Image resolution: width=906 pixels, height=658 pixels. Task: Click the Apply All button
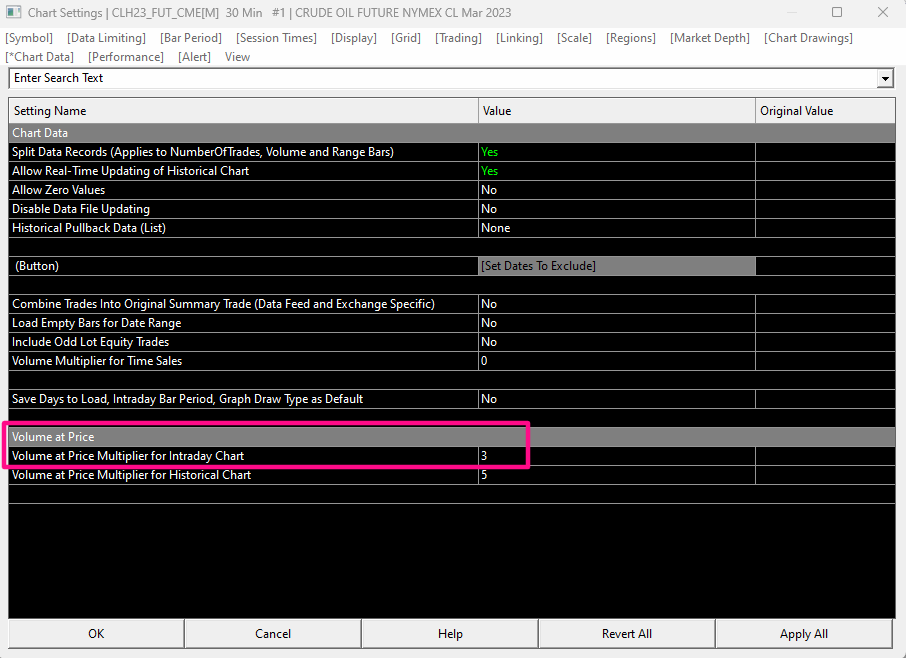[804, 634]
